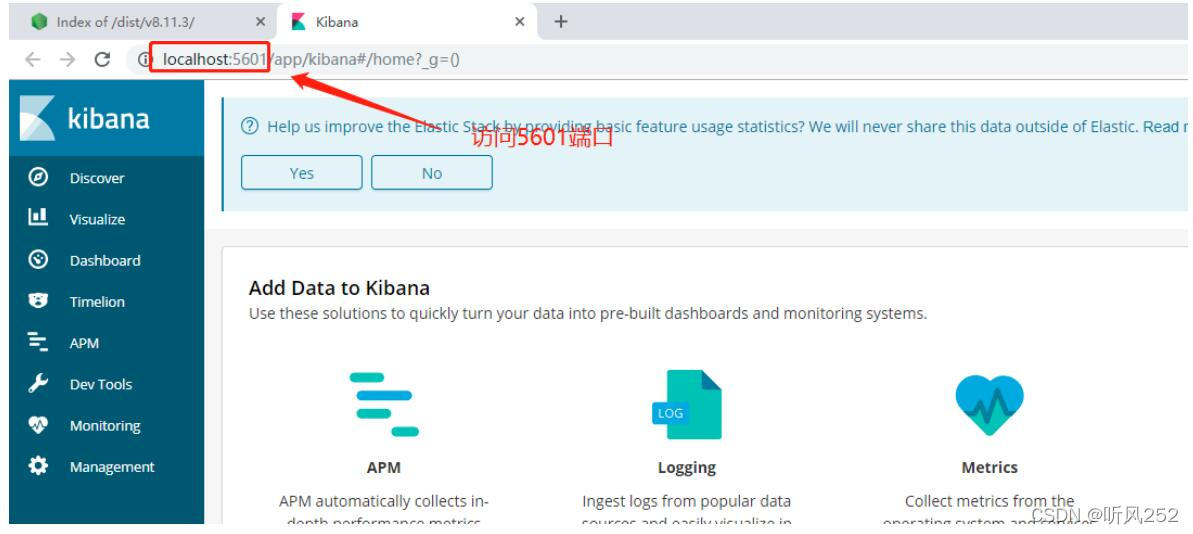This screenshot has height=534, width=1193.
Task: Open Timelion in sidebar menu
Action: [97, 301]
